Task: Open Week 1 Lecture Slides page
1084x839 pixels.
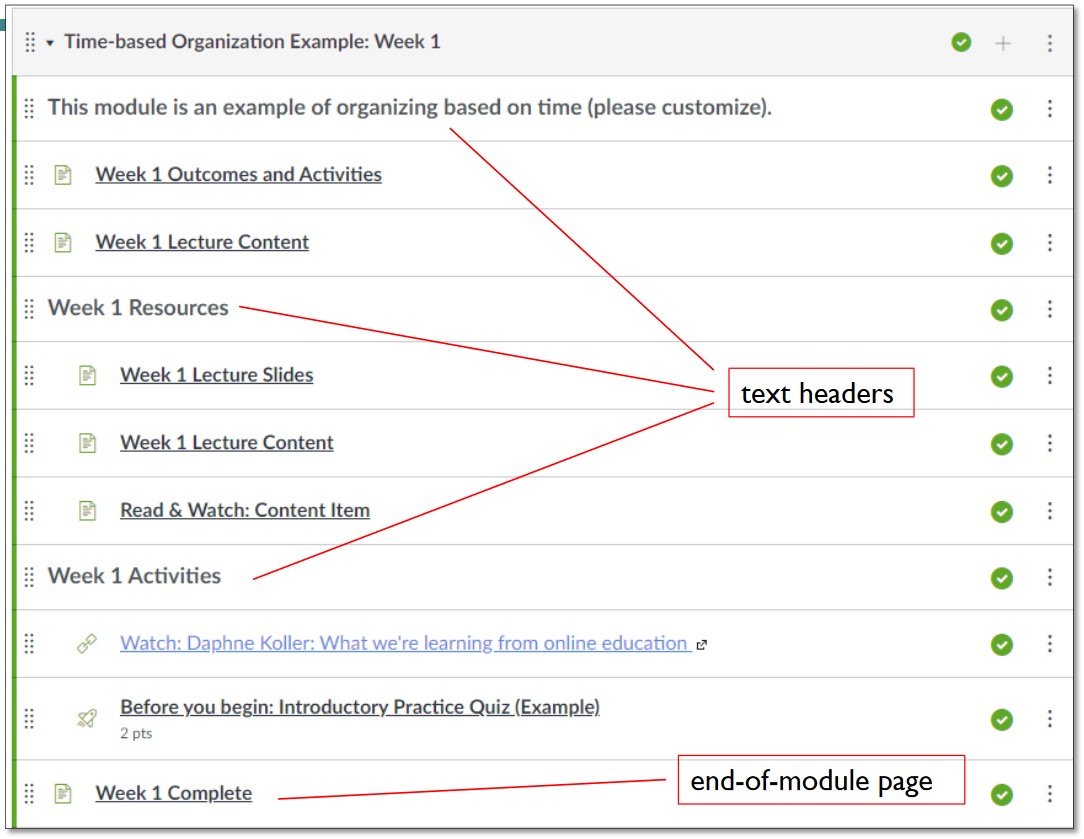Action: [x=216, y=375]
